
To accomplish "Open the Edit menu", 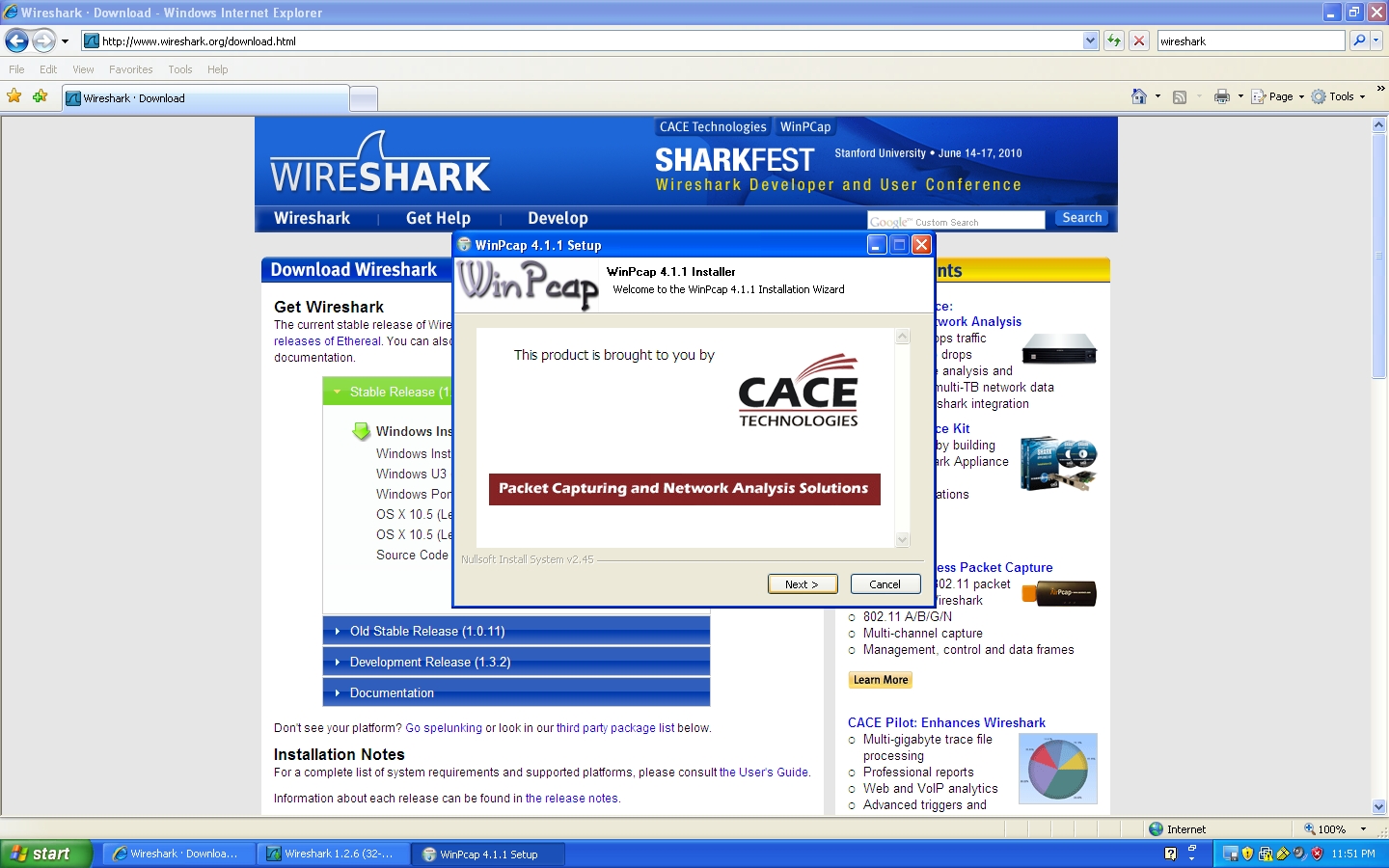I will tap(48, 69).
